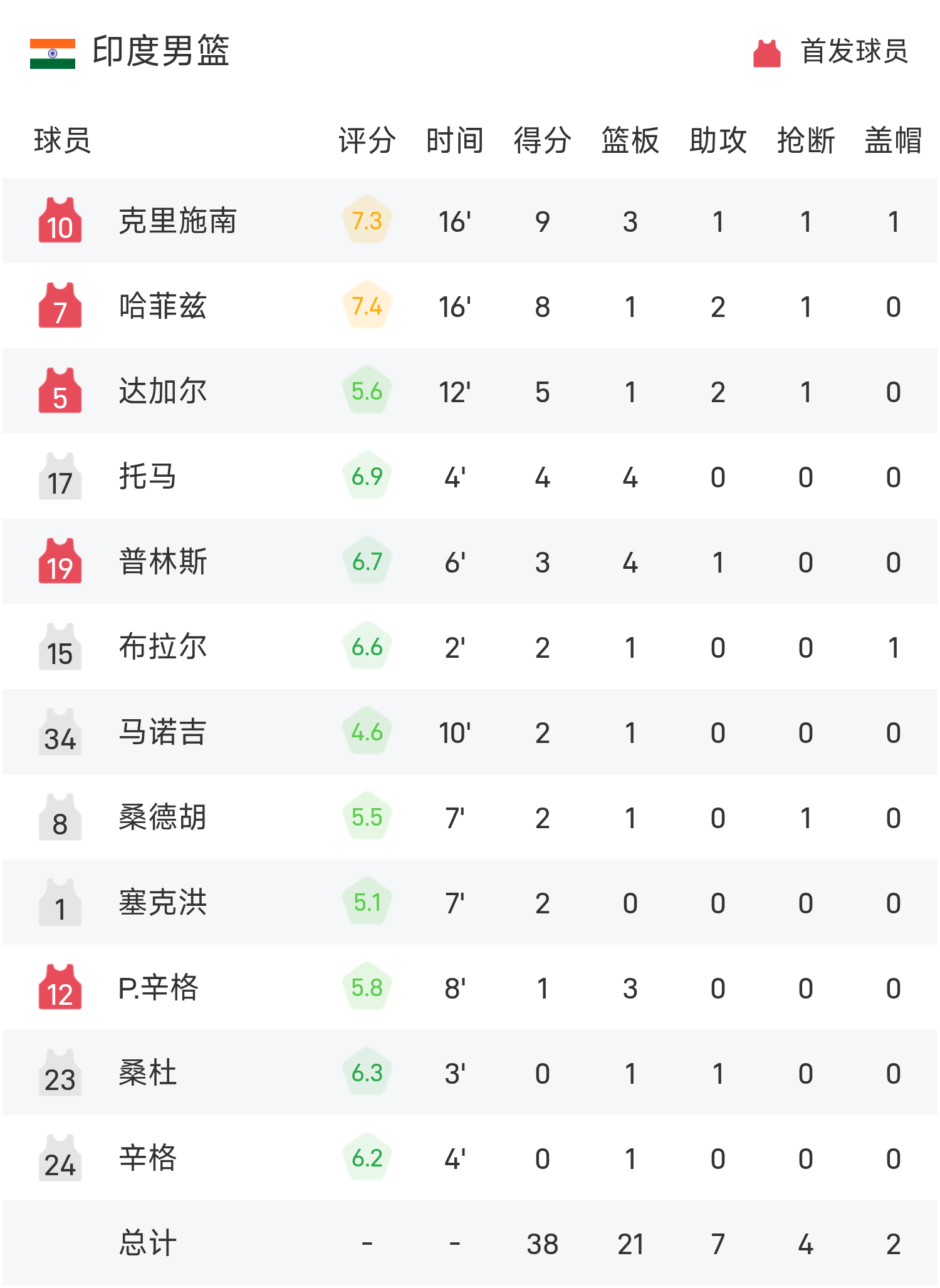Click the 4.6 rating badge for 马诺吉
940x1288 pixels.
click(x=367, y=732)
